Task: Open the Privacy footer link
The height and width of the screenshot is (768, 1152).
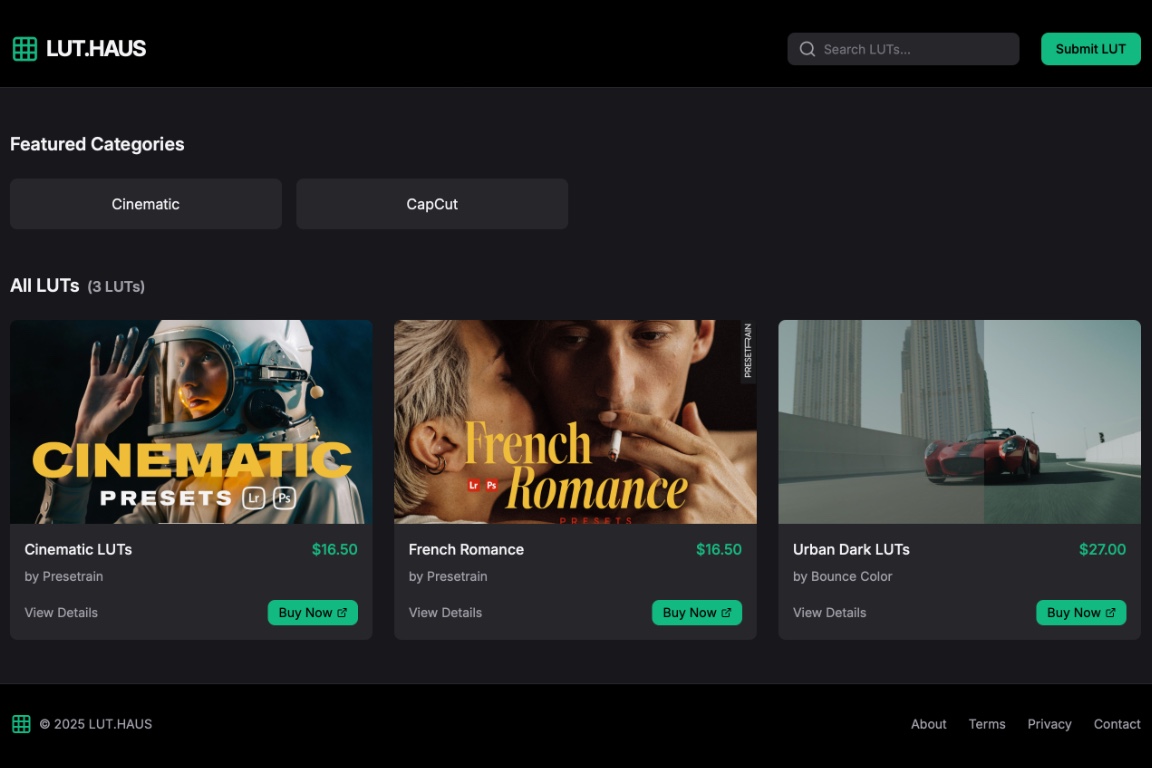Action: (1049, 724)
